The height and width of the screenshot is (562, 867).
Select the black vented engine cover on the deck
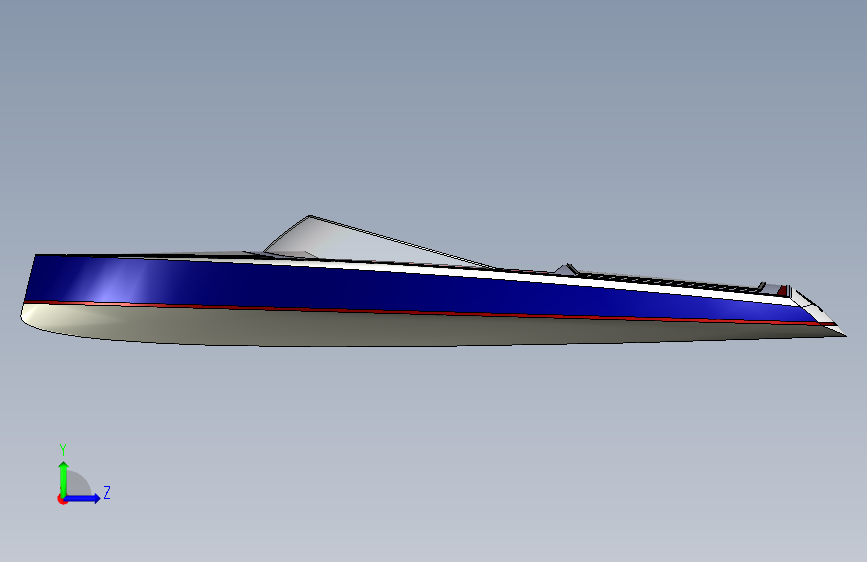click(x=669, y=281)
